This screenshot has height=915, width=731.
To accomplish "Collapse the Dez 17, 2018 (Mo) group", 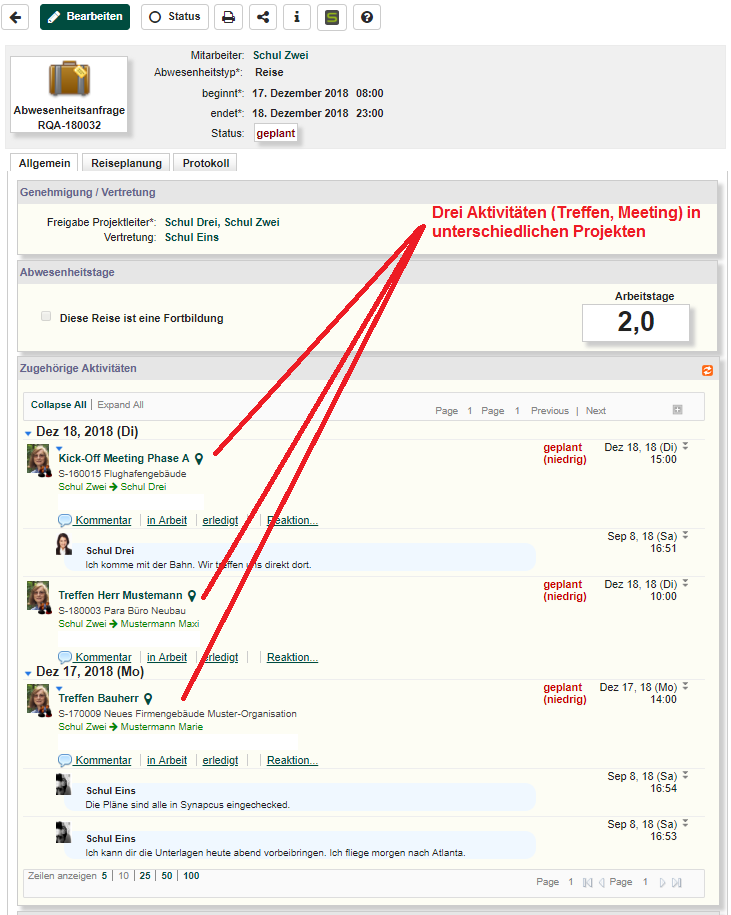I will click(x=28, y=673).
